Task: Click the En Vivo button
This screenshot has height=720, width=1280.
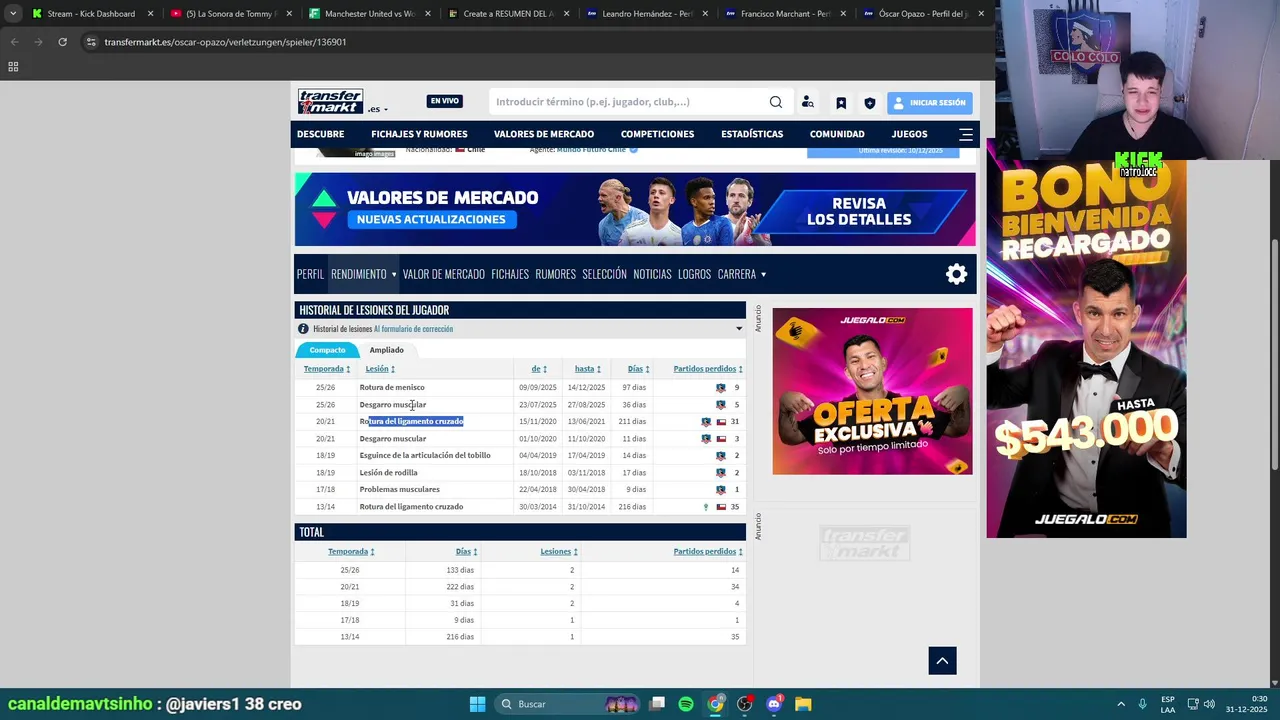Action: 445,101
